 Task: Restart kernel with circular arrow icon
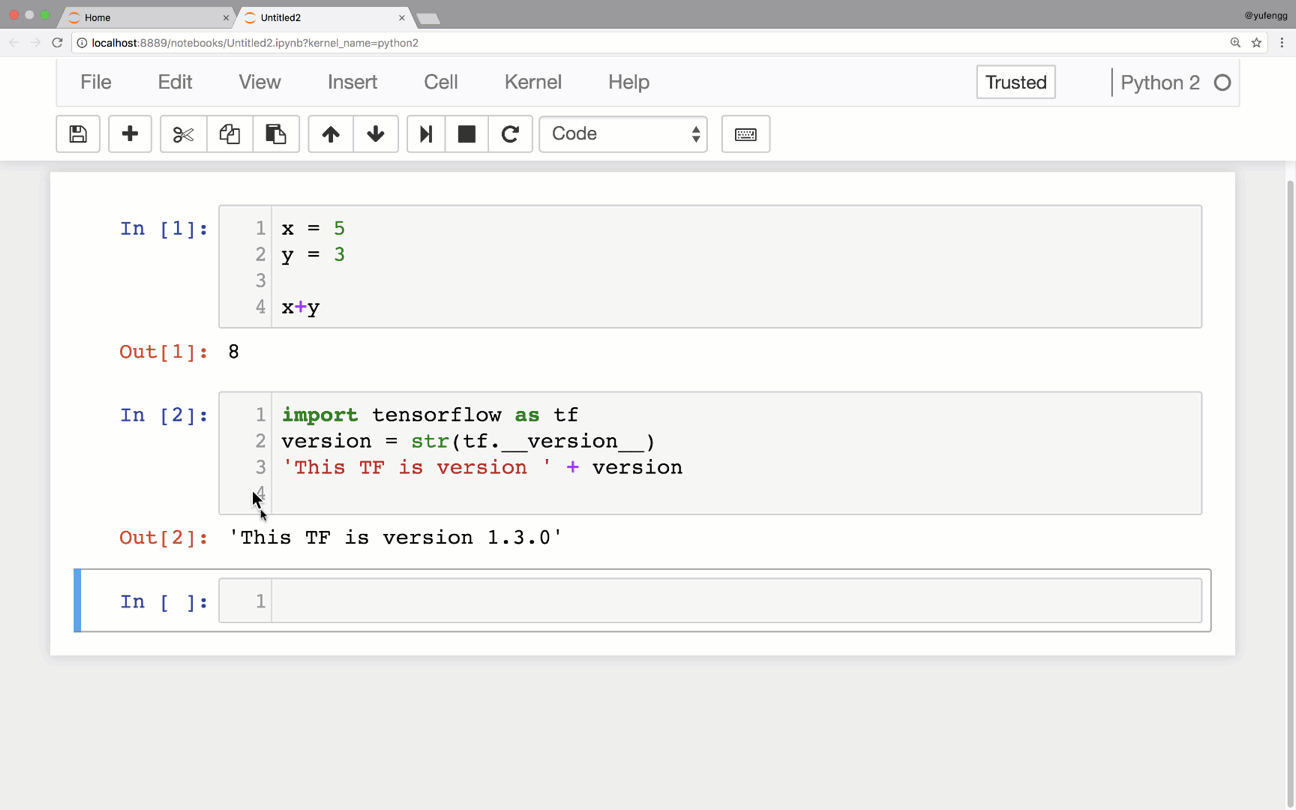510,134
